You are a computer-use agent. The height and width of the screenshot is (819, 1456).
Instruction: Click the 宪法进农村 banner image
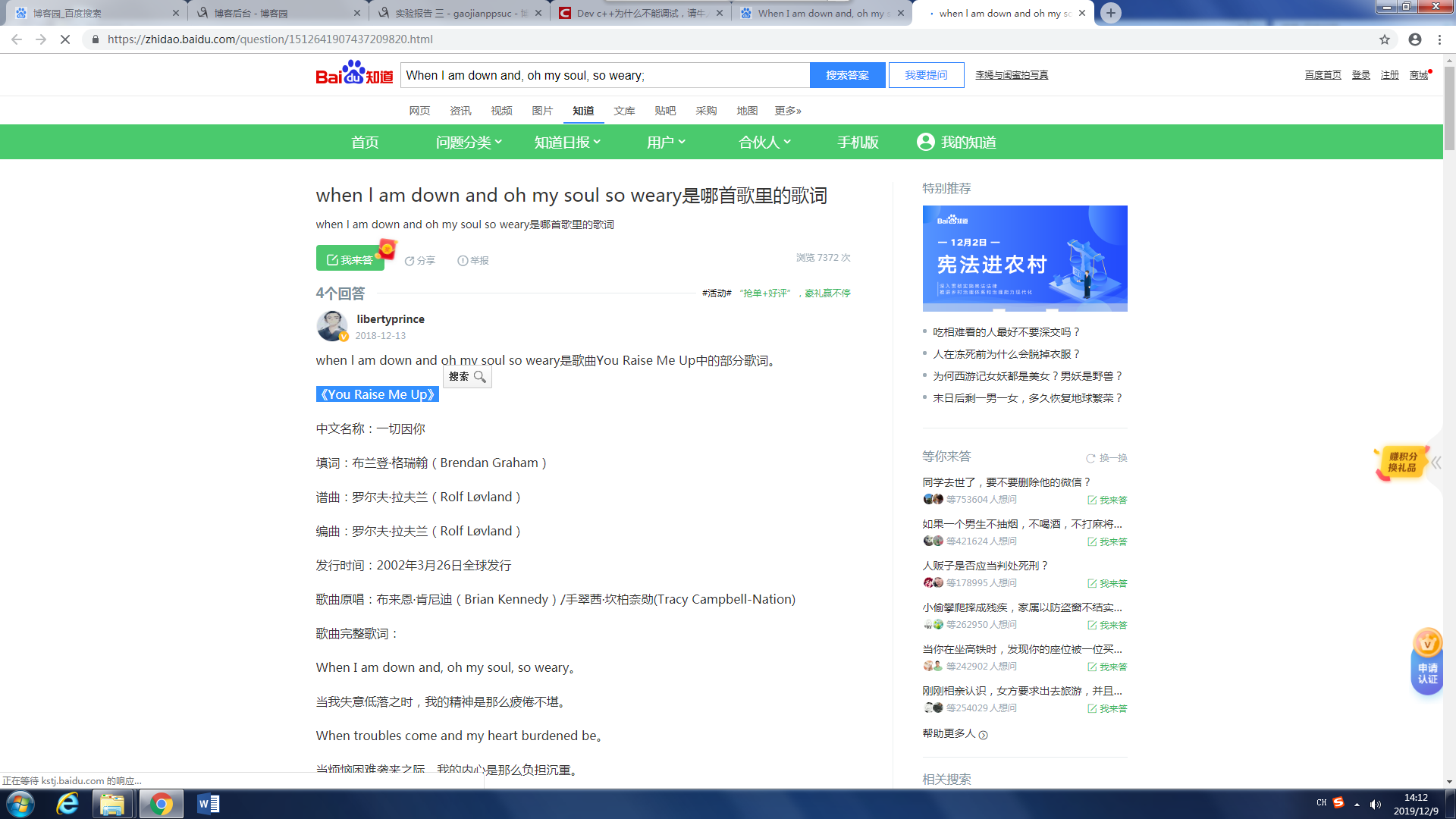[x=1025, y=258]
